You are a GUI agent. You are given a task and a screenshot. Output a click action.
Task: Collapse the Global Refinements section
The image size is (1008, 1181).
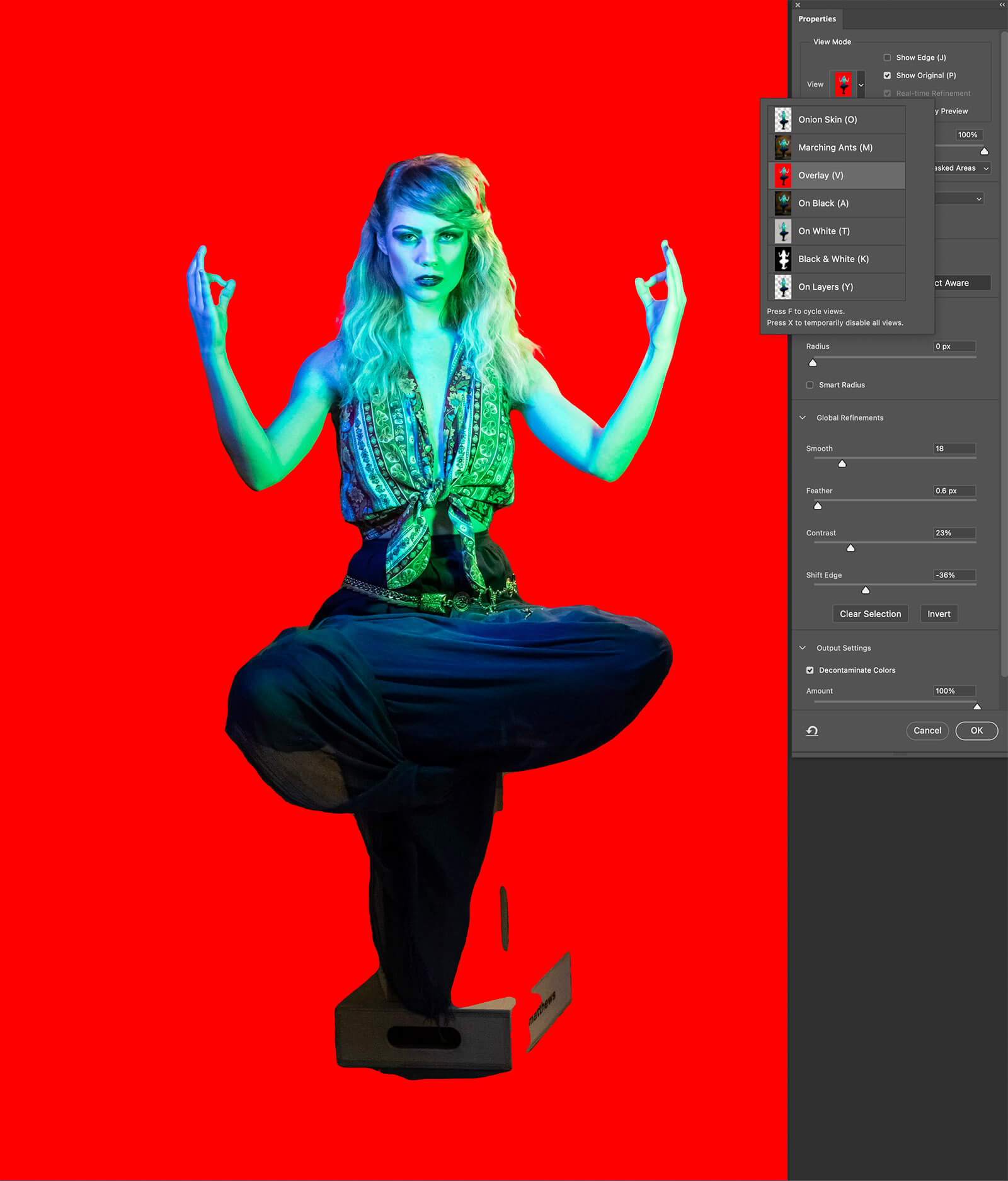803,418
